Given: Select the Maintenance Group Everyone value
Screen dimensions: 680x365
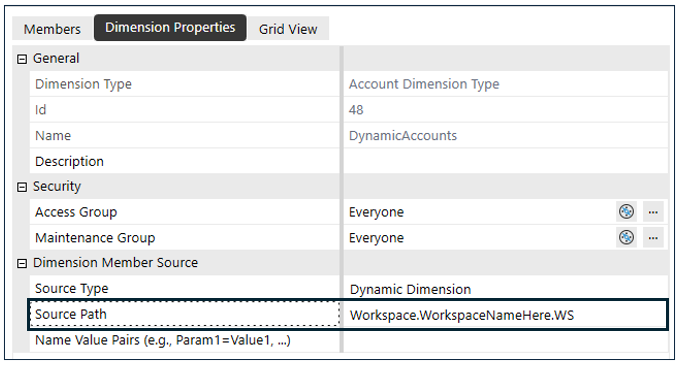Looking at the screenshot, I should (376, 238).
